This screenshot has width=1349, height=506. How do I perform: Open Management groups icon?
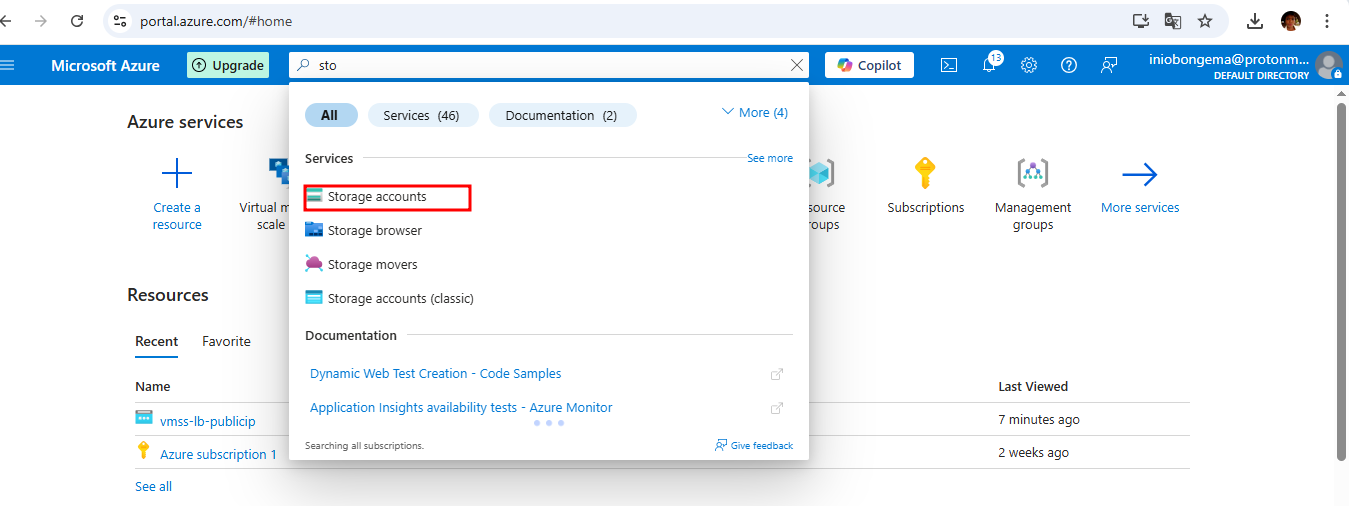point(1033,174)
